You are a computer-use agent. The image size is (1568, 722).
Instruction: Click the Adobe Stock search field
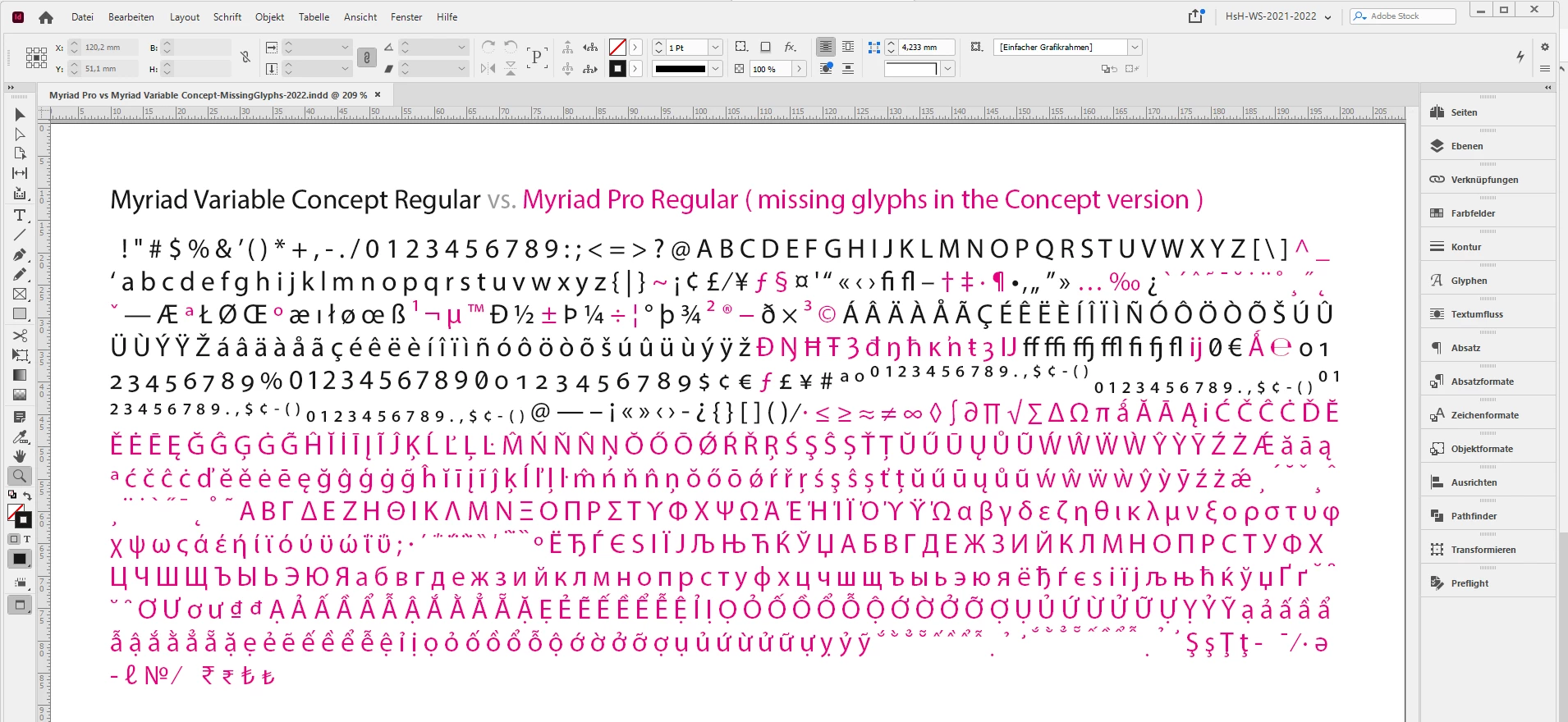1403,16
